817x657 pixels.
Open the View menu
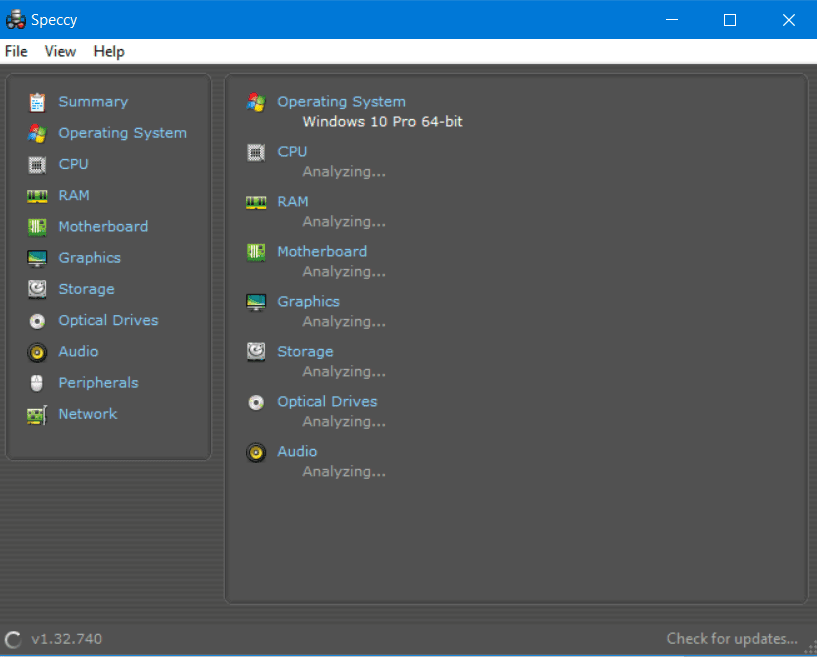point(60,51)
